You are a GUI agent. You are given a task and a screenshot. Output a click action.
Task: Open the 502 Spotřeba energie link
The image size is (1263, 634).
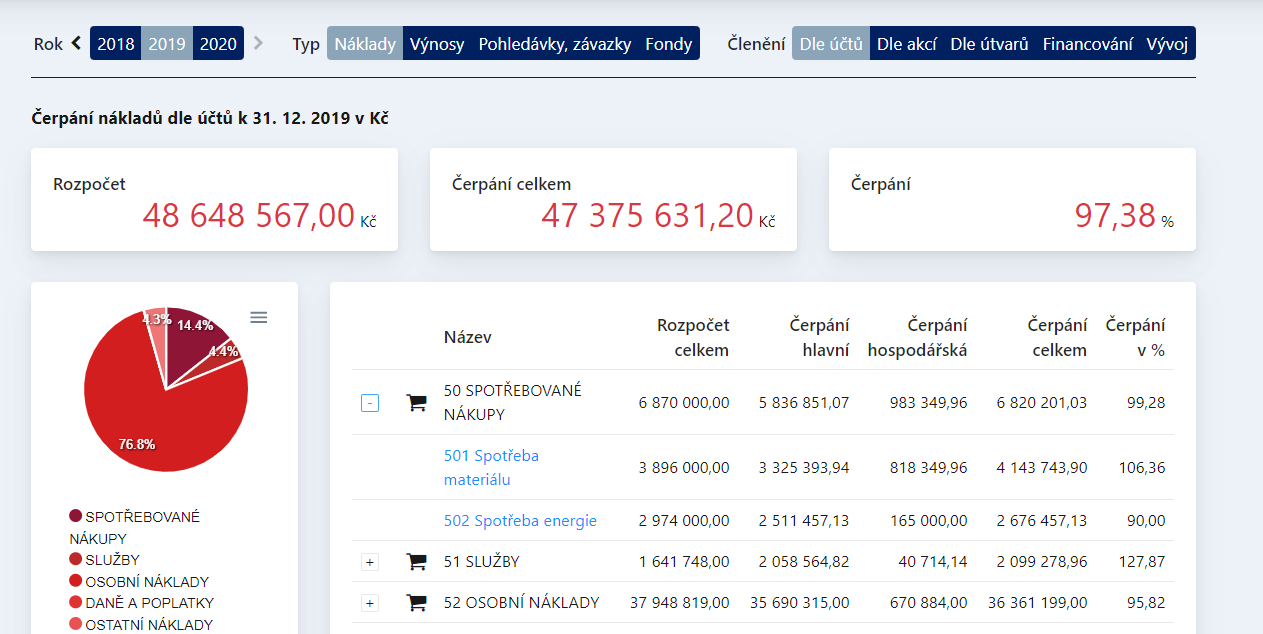tap(520, 520)
